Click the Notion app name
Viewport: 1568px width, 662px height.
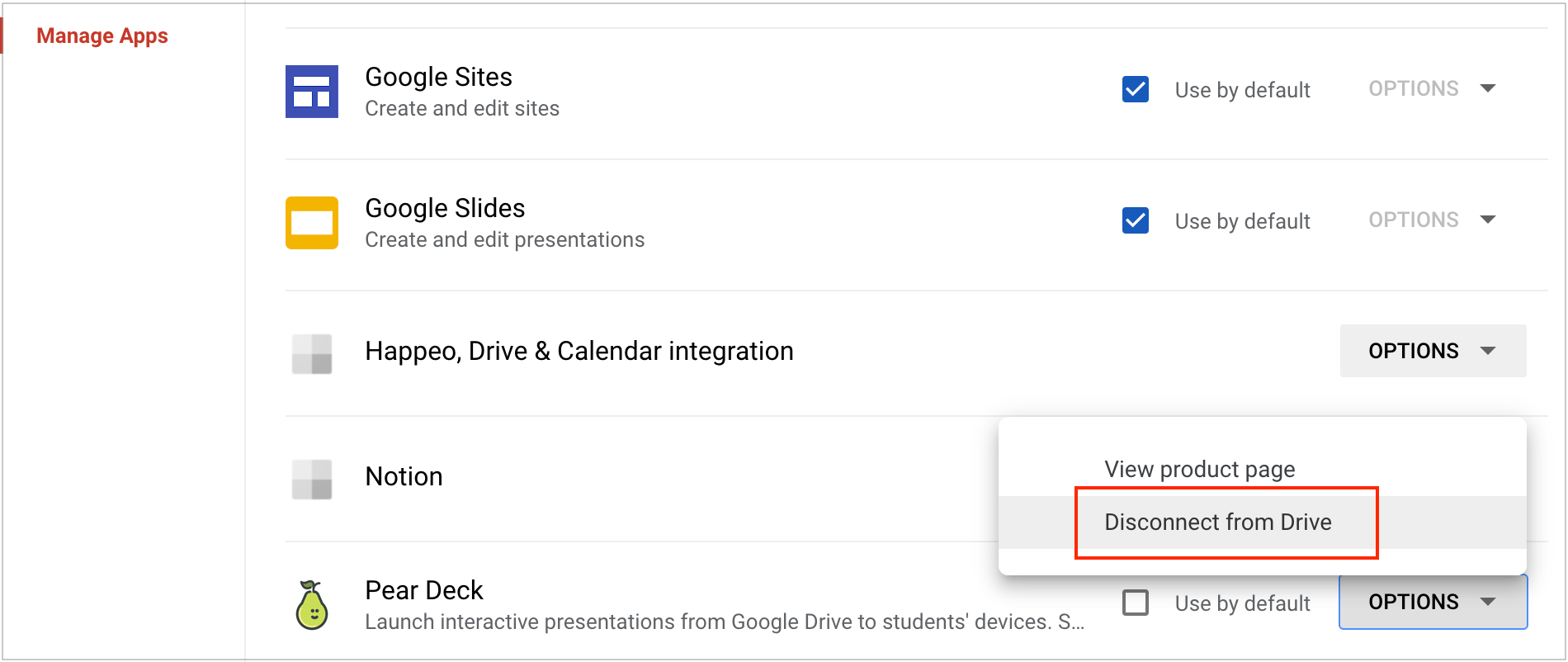404,476
